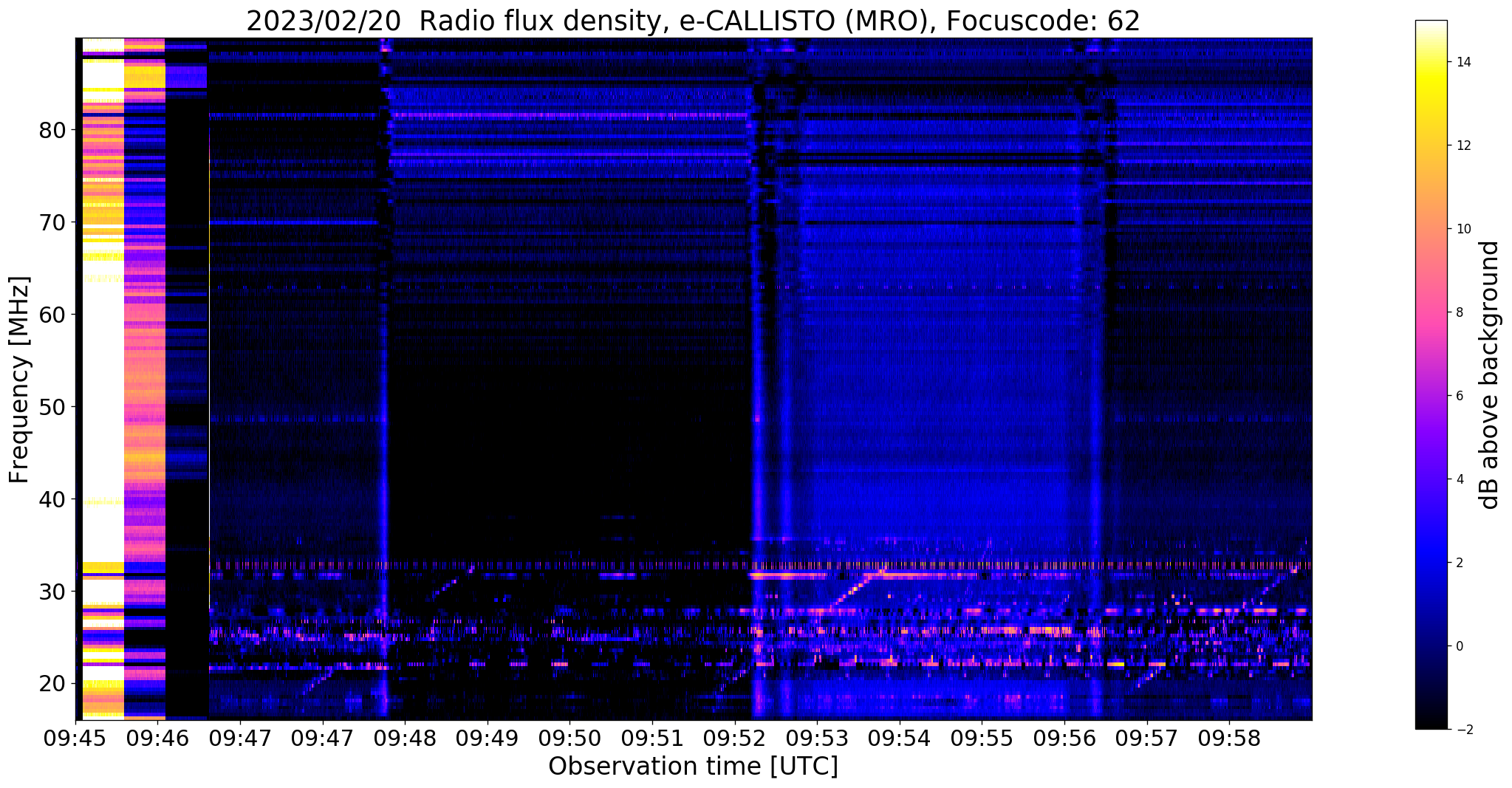Click the colorbar tick label 10
The width and height of the screenshot is (1512, 788).
1462,229
